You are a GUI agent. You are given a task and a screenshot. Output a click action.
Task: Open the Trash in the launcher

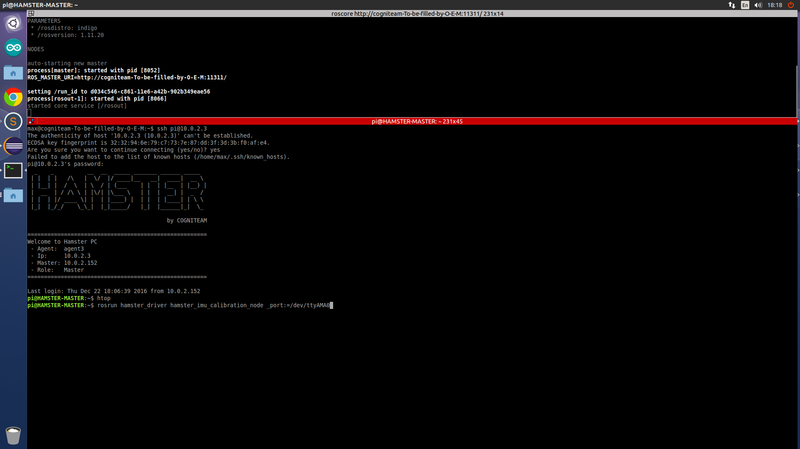click(13, 435)
